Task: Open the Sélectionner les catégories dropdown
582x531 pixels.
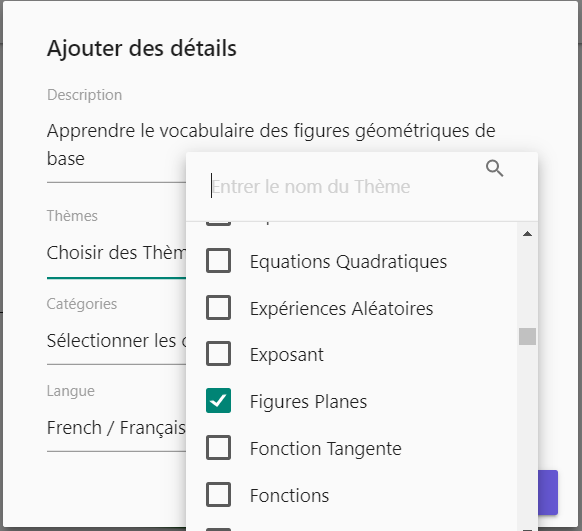Action: [x=116, y=341]
